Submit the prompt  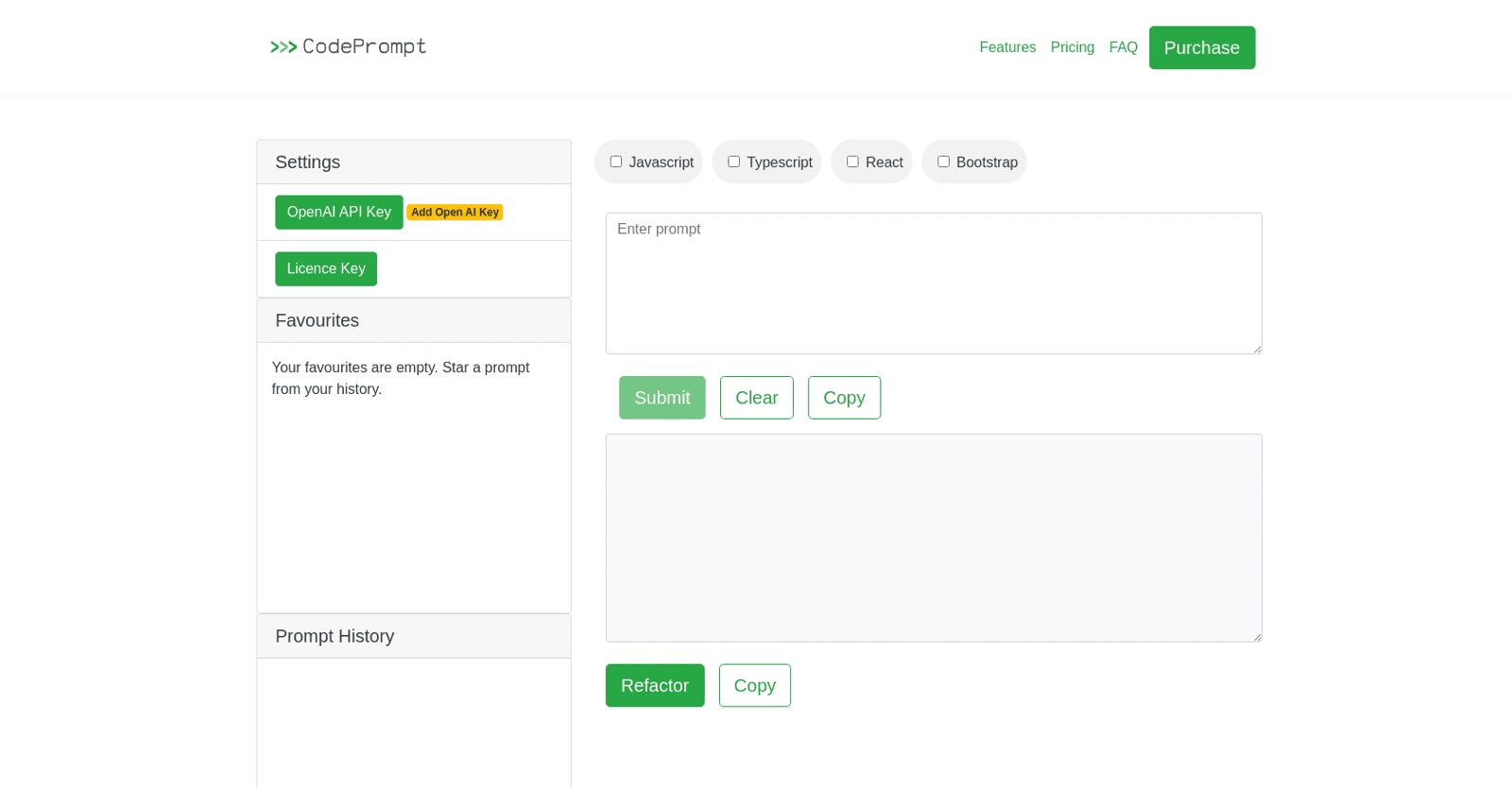[661, 398]
